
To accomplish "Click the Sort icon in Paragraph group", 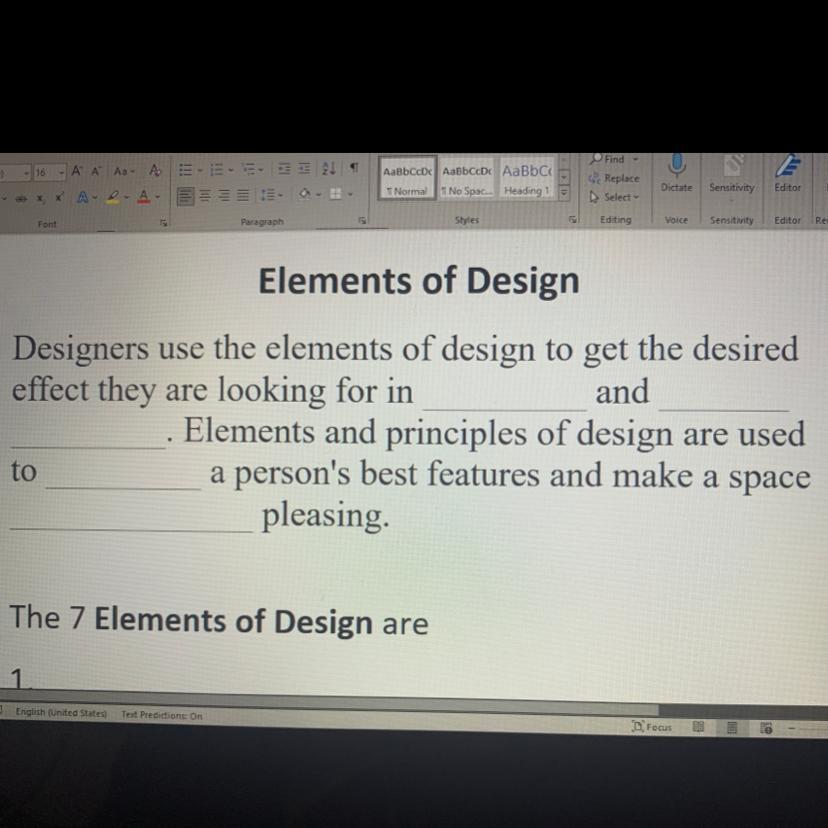I will click(328, 169).
